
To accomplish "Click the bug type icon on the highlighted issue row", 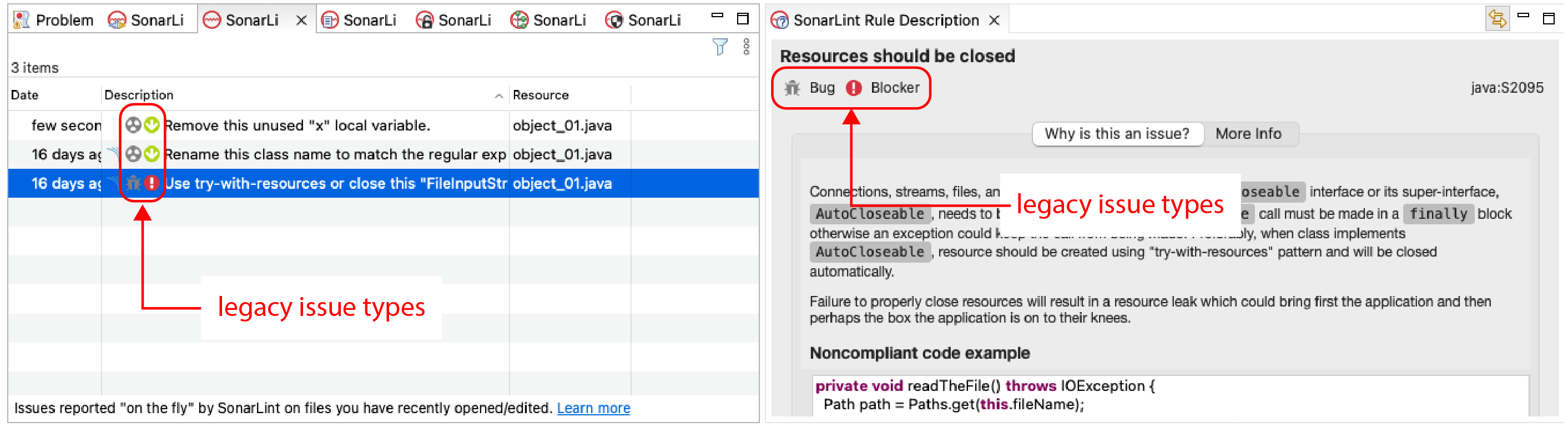I will click(133, 183).
